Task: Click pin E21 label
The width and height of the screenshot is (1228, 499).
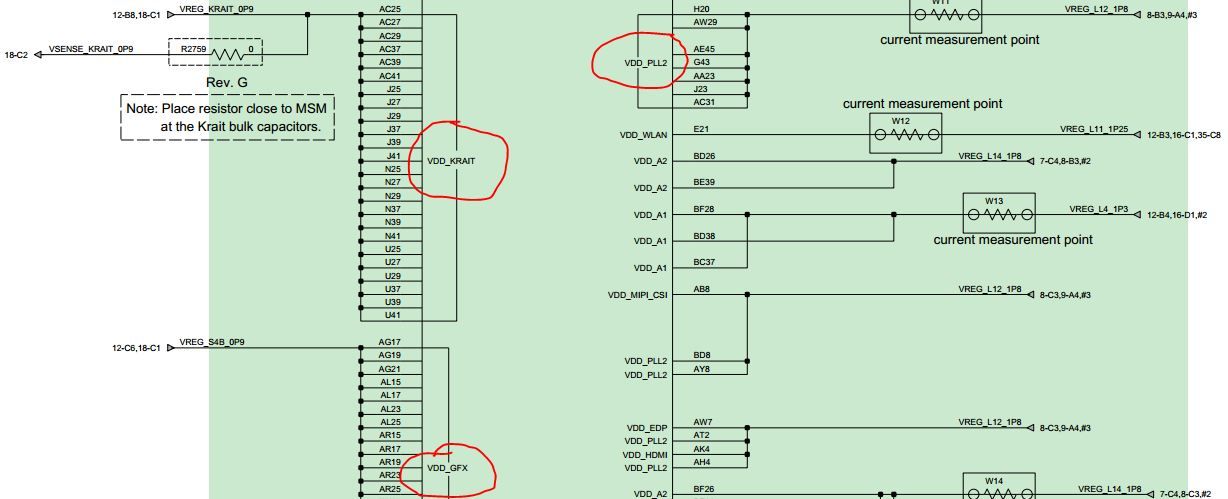Action: tap(701, 128)
